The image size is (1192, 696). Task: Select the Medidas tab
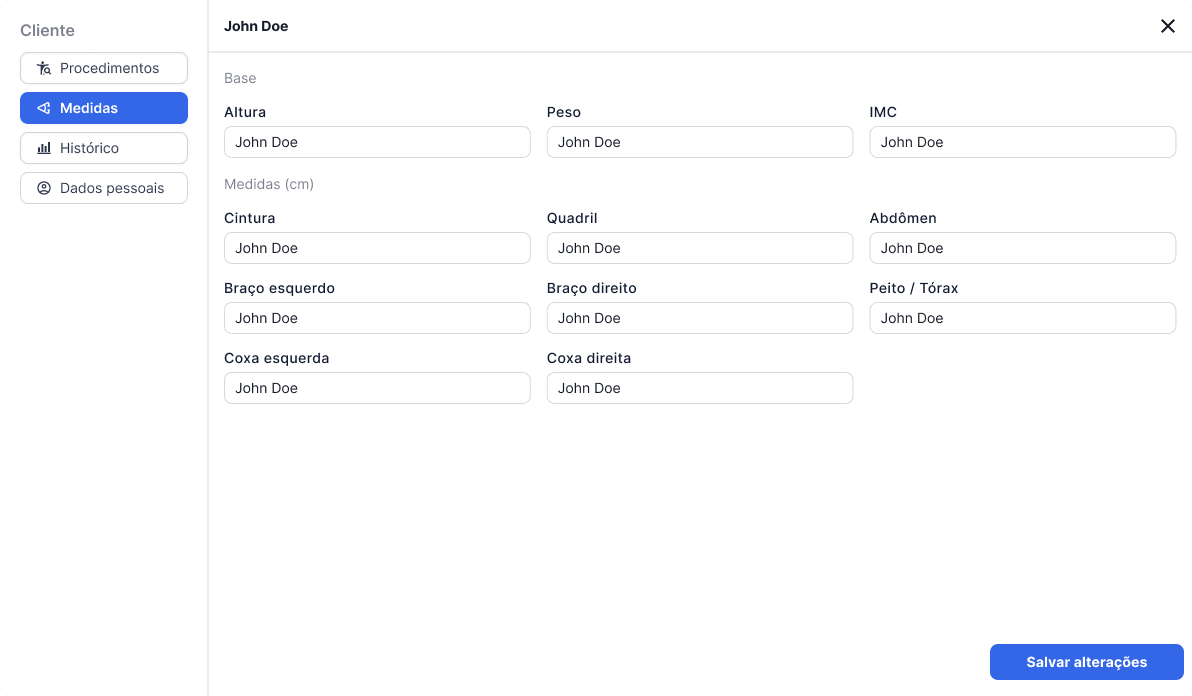pyautogui.click(x=104, y=108)
